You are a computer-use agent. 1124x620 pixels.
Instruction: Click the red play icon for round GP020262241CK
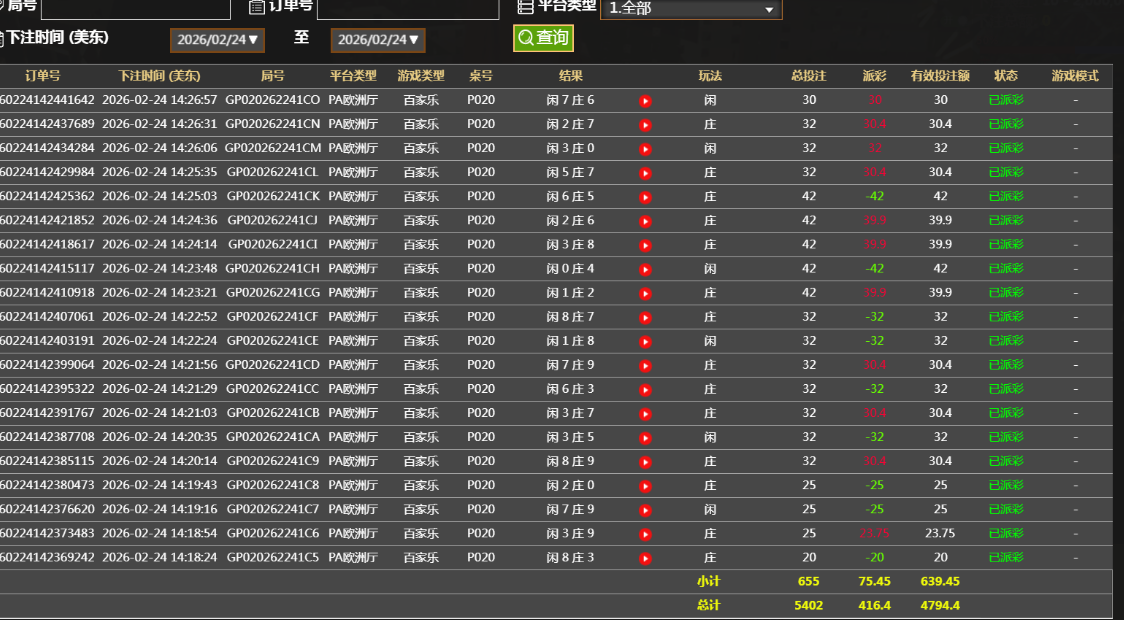pyautogui.click(x=646, y=197)
